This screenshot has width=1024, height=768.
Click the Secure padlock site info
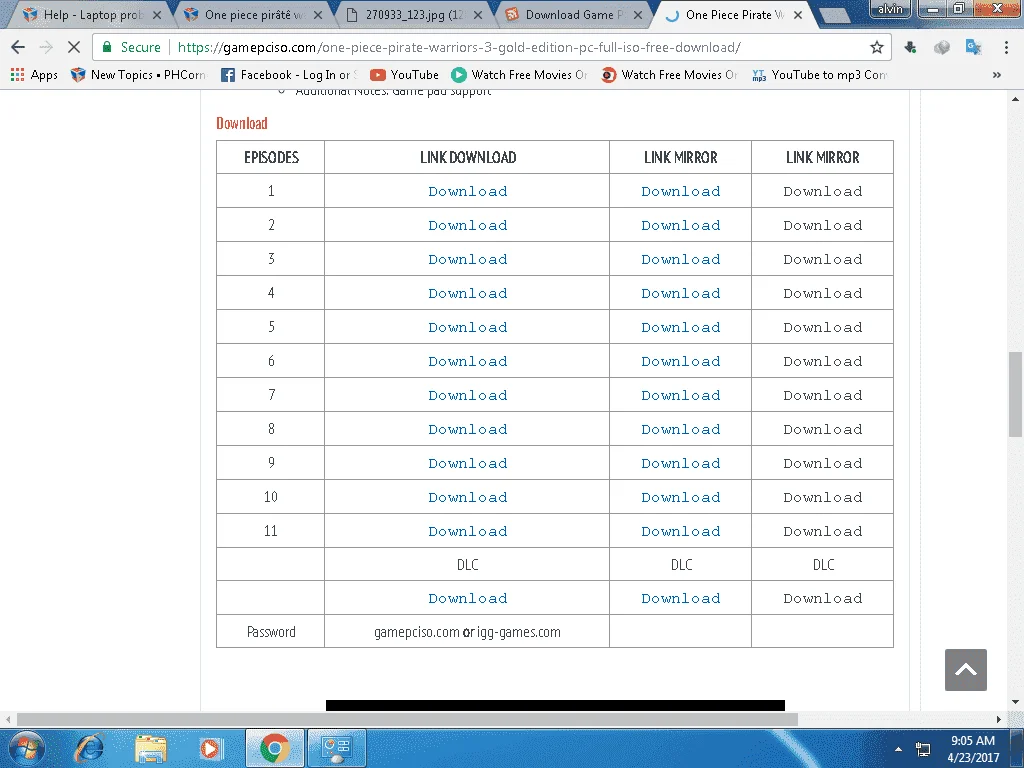coord(131,47)
